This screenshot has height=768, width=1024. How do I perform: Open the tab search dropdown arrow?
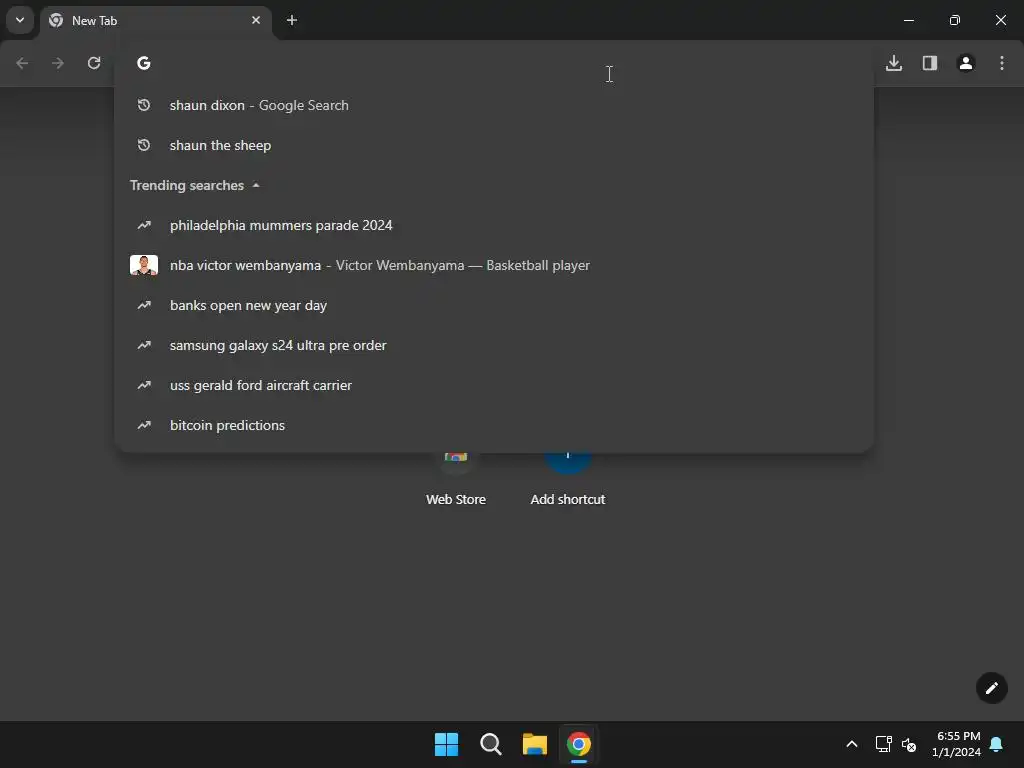point(20,20)
